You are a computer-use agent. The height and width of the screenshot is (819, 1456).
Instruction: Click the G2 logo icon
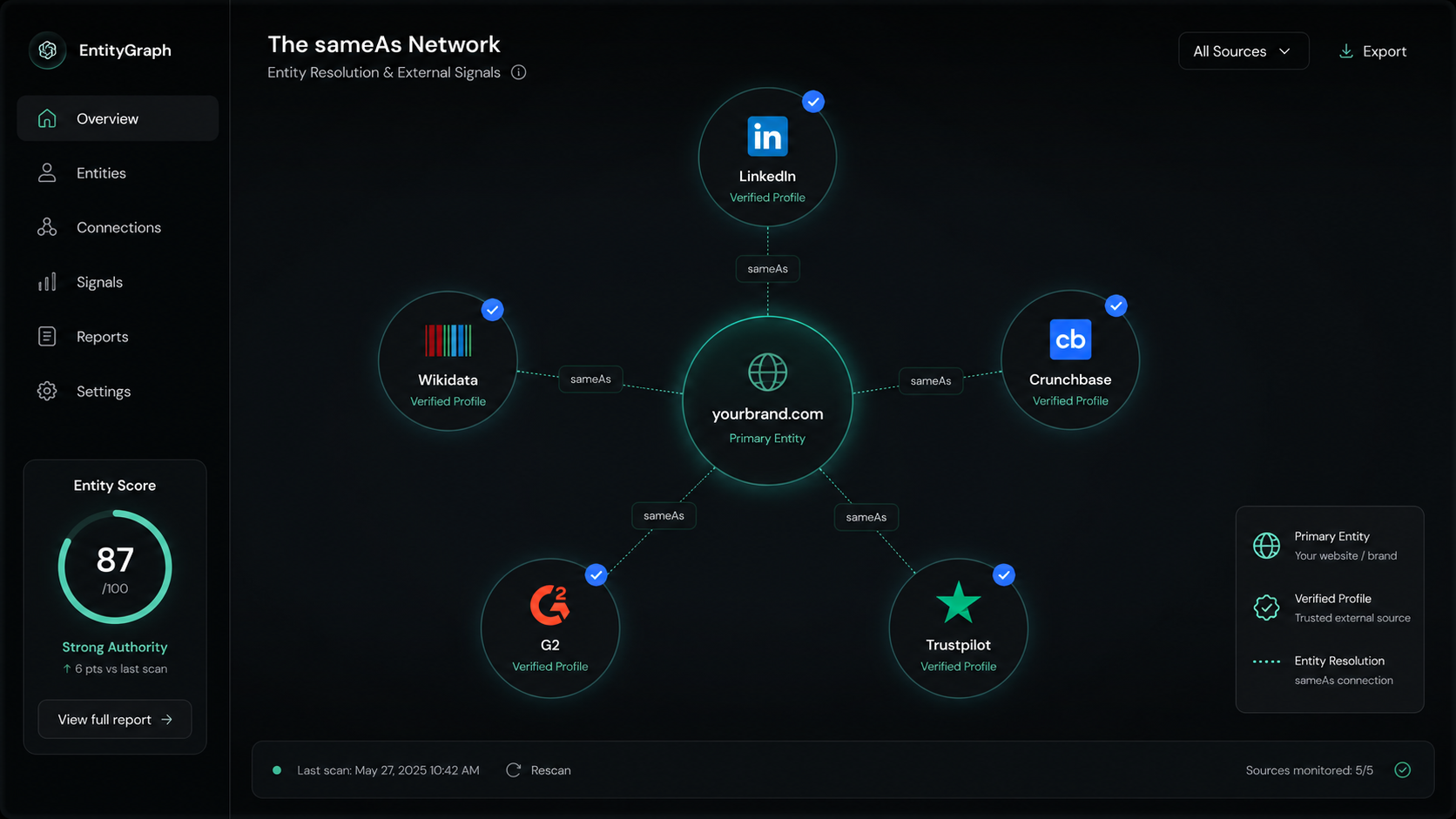click(x=550, y=605)
